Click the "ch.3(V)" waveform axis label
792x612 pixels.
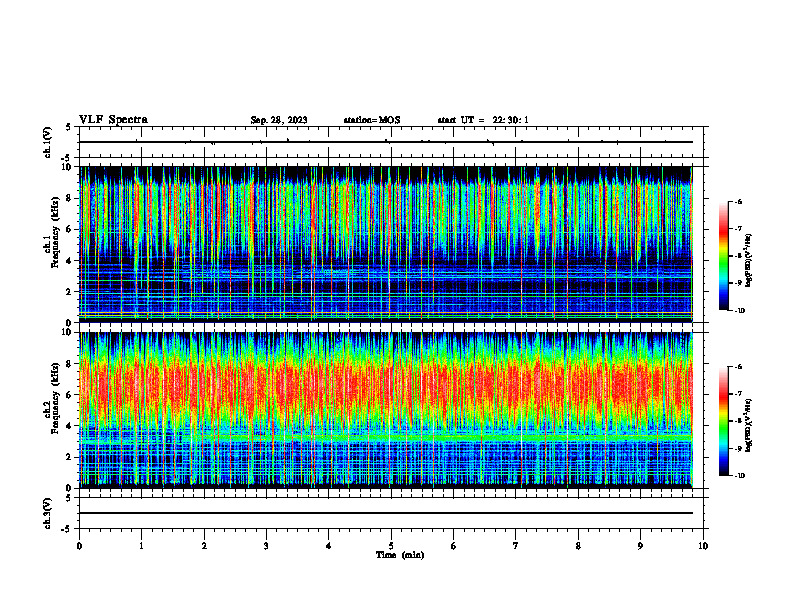coord(48,513)
